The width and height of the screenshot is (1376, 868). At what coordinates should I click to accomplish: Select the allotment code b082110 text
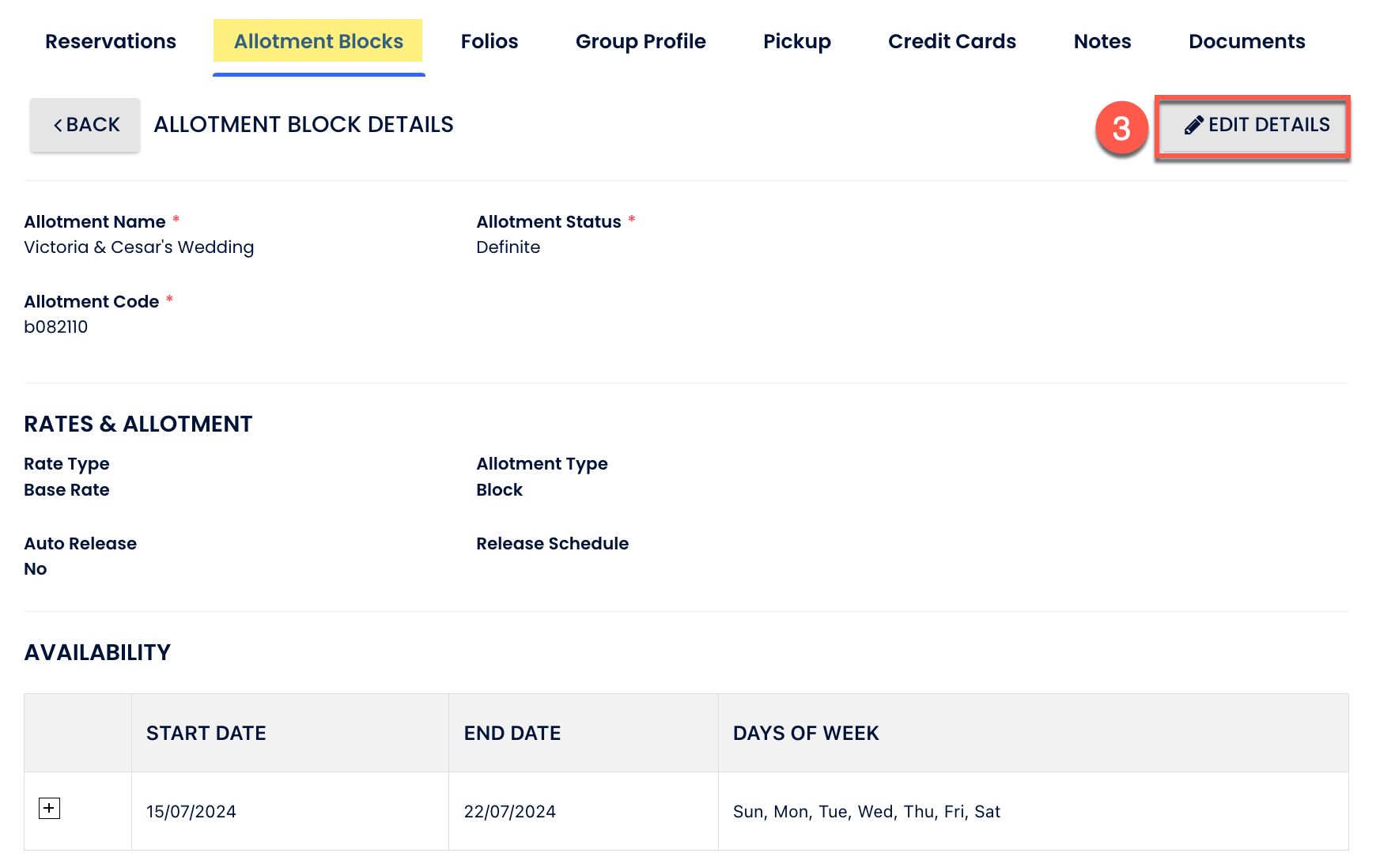coord(56,326)
